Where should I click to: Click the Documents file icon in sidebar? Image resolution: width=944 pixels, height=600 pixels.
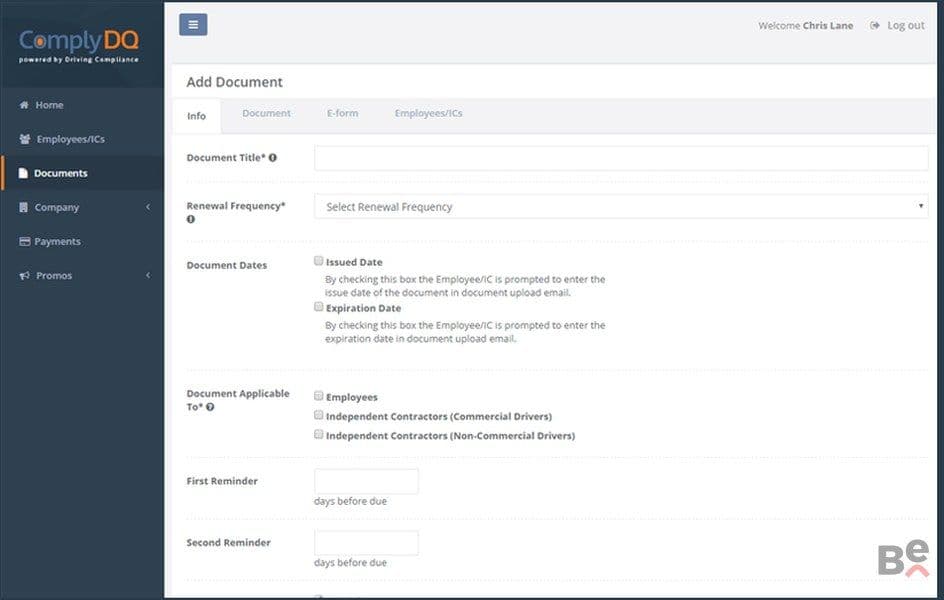point(23,173)
